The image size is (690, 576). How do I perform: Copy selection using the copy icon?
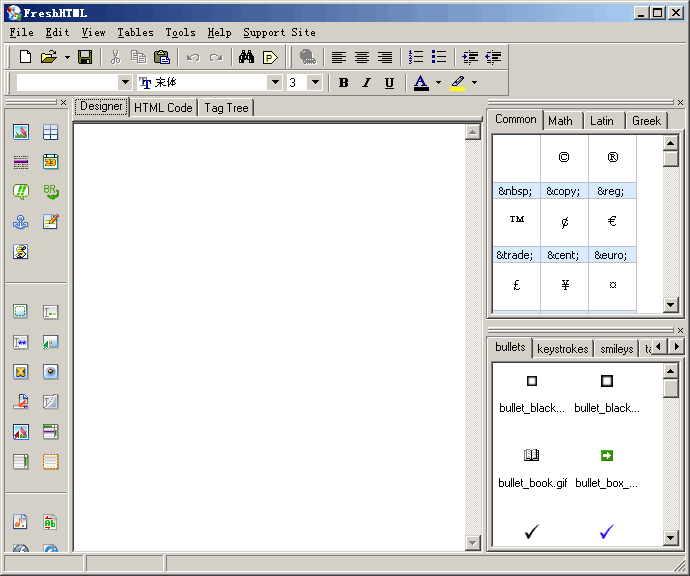(x=139, y=57)
